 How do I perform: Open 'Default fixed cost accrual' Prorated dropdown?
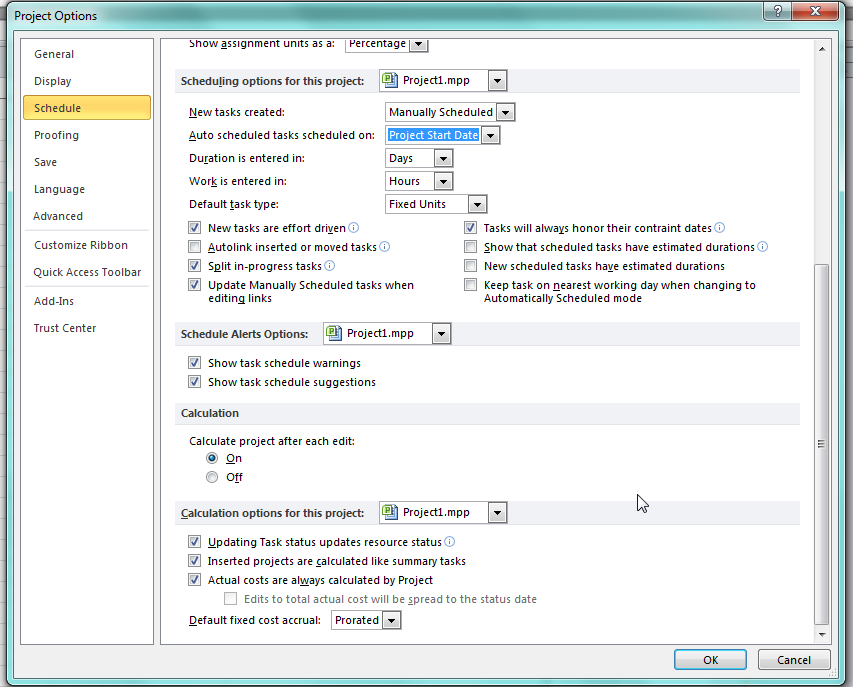click(391, 620)
